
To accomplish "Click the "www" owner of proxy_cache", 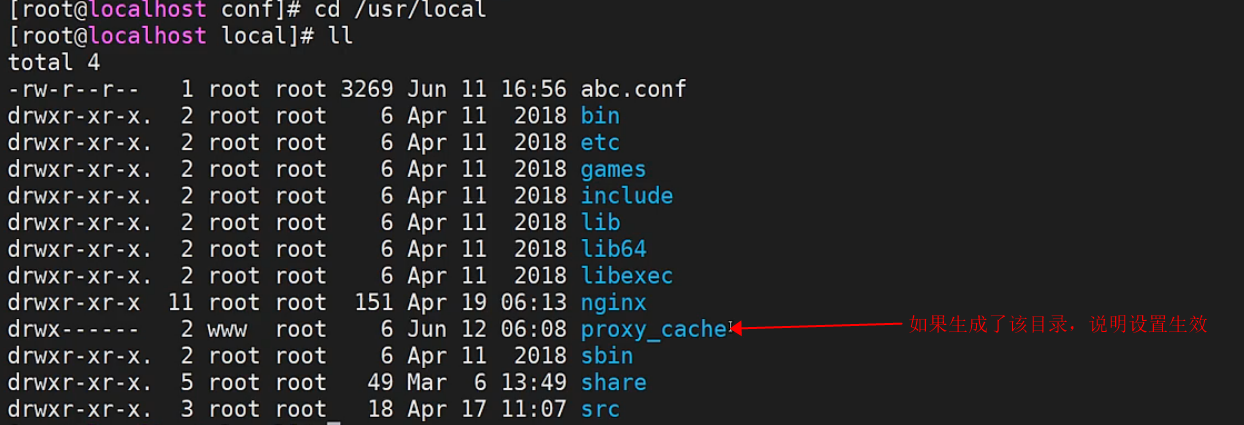I will pos(227,329).
